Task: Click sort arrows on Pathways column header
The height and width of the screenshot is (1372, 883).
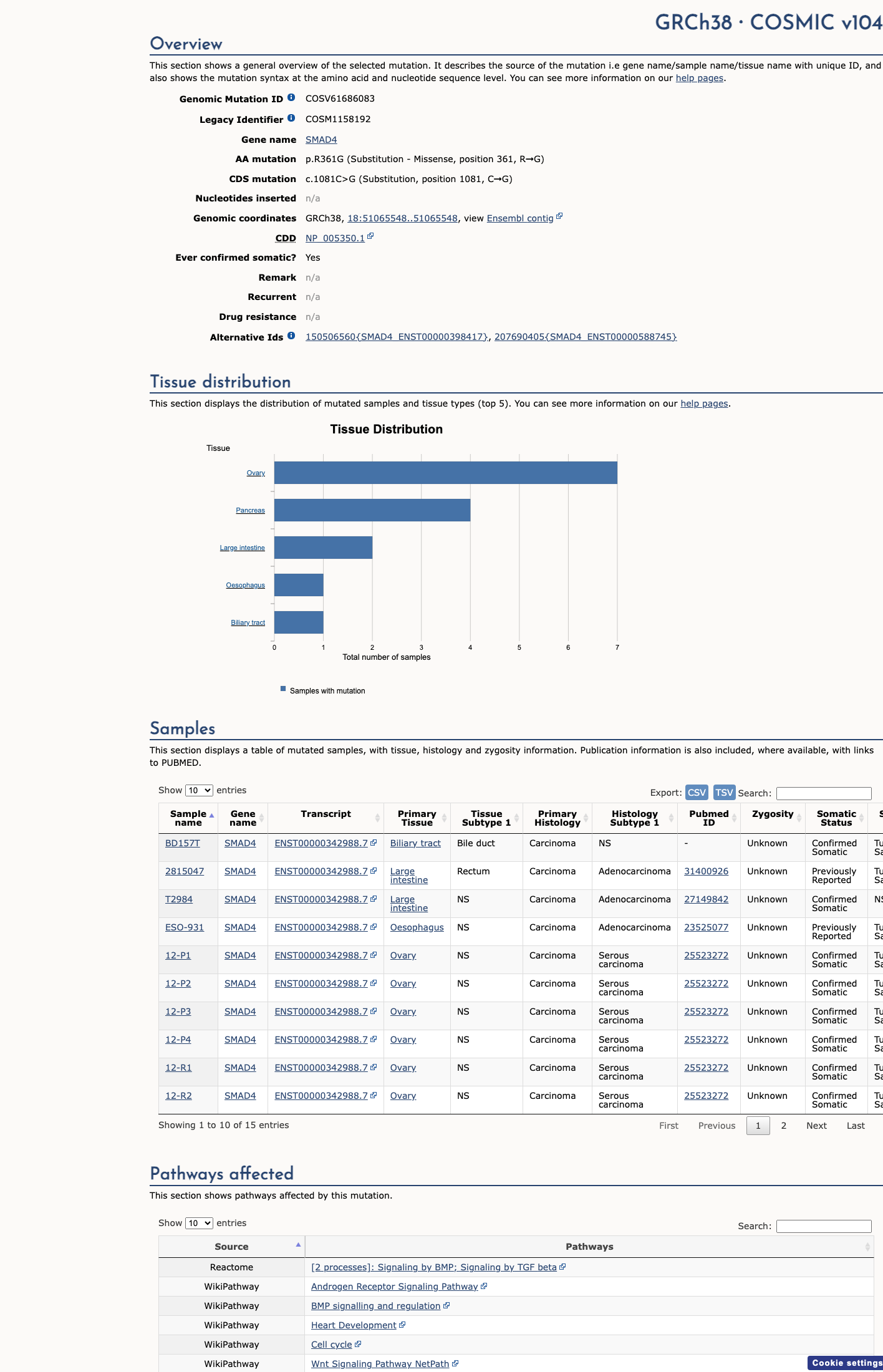Action: point(867,1247)
